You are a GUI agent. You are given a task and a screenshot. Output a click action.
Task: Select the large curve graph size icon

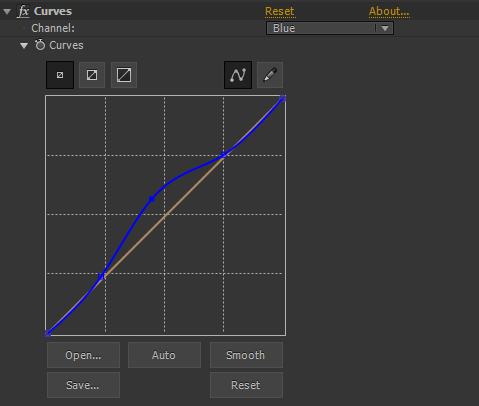(x=124, y=75)
